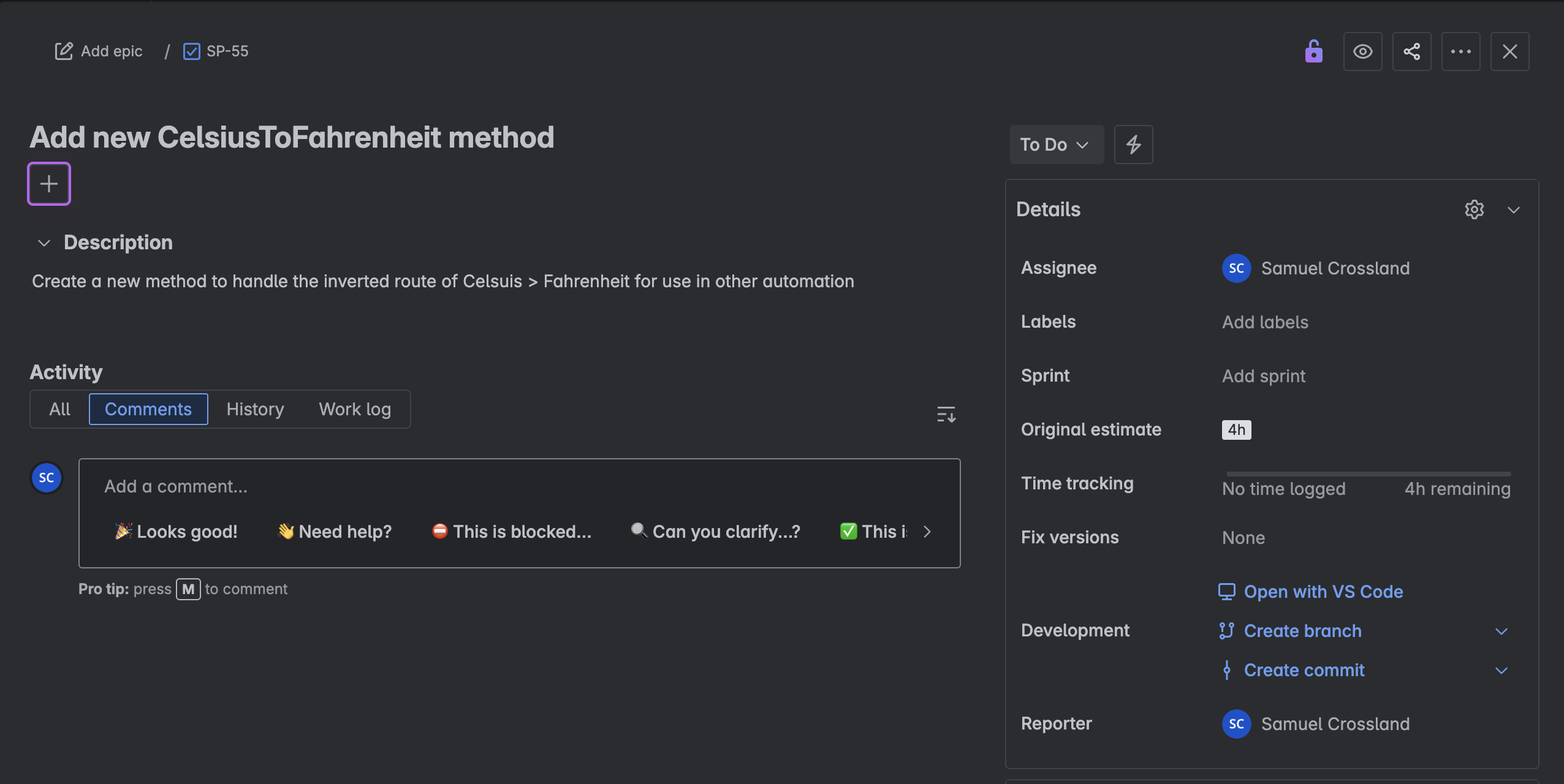
Task: Collapse the Description section
Action: pos(43,243)
